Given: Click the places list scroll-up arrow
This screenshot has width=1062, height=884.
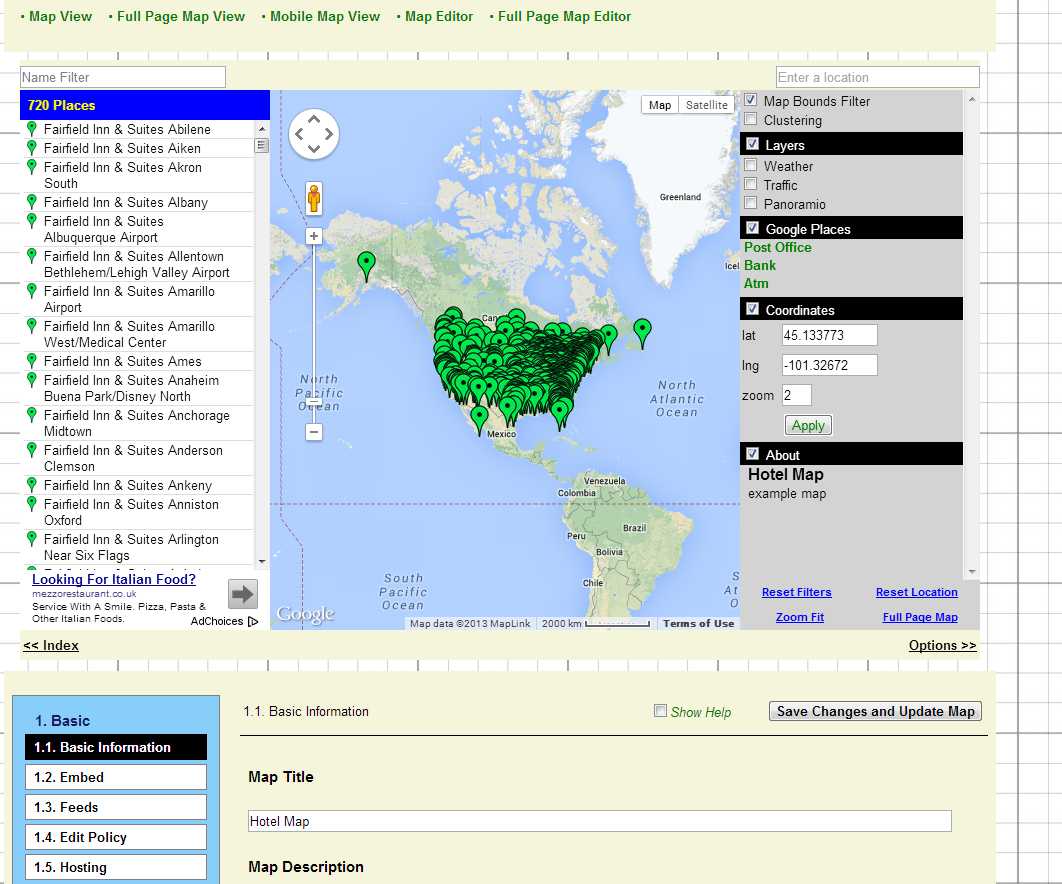Looking at the screenshot, I should (262, 129).
